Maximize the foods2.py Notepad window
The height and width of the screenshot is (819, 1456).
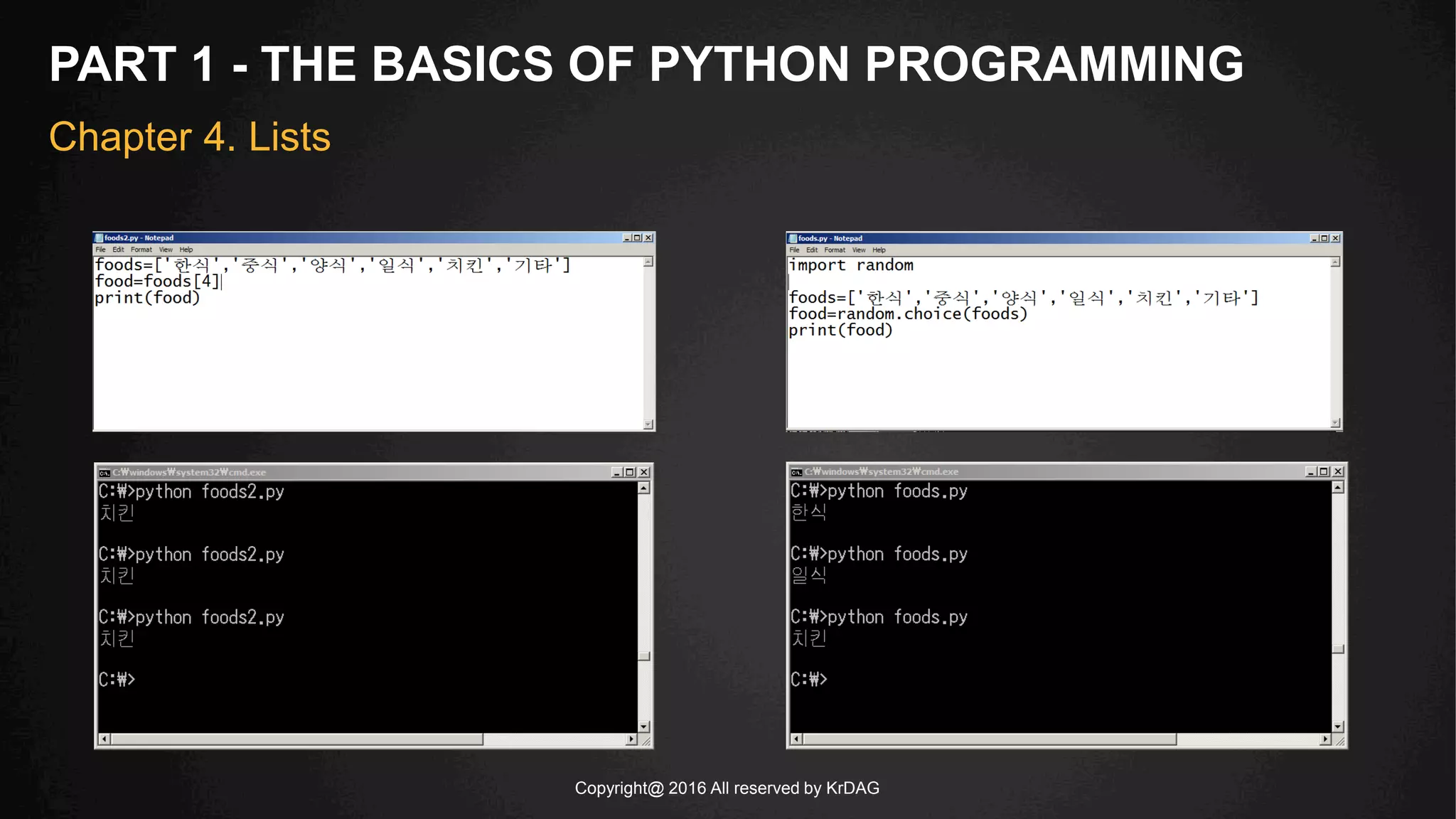(637, 238)
